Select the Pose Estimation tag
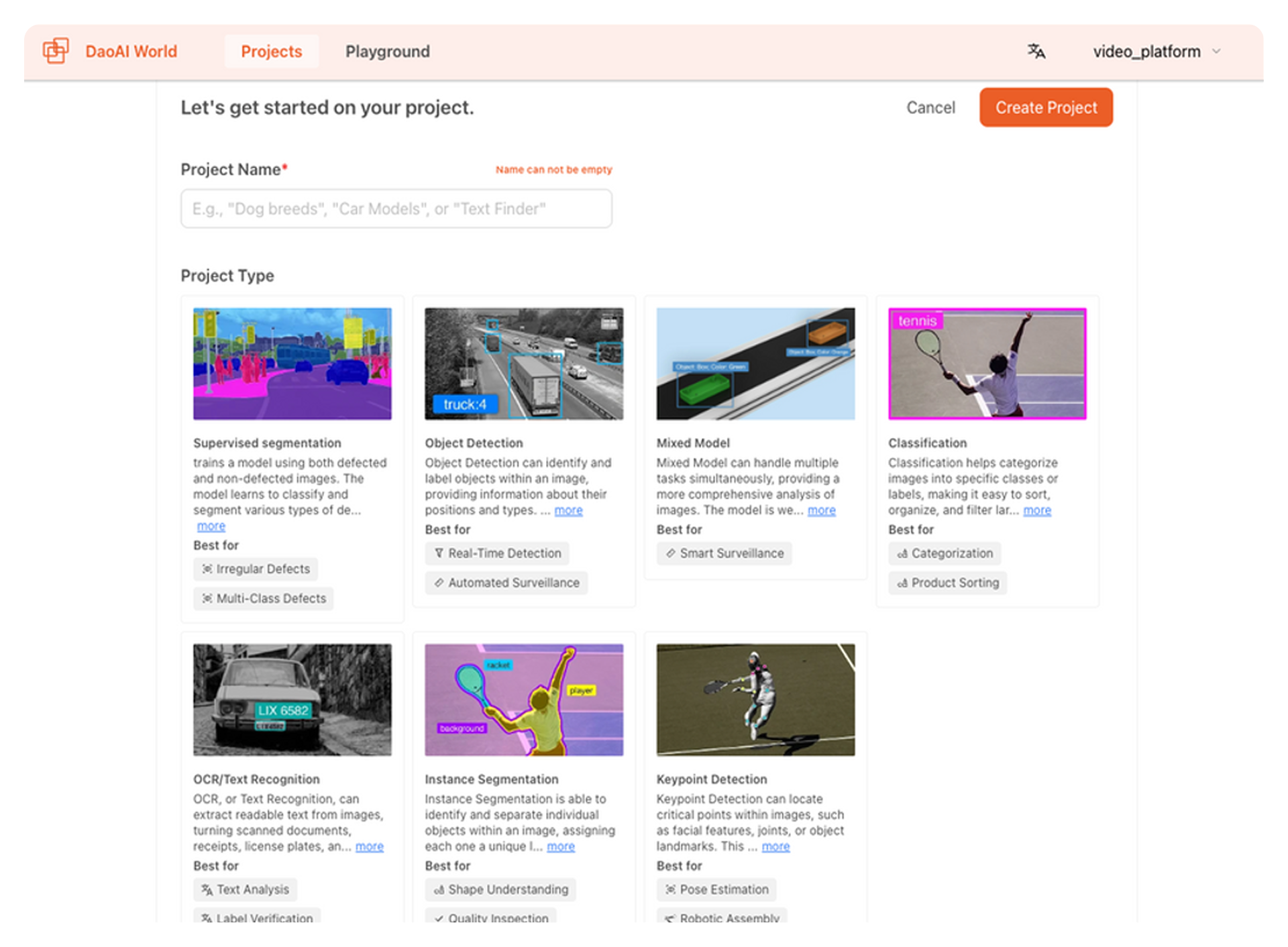The height and width of the screenshot is (947, 1288). click(716, 889)
